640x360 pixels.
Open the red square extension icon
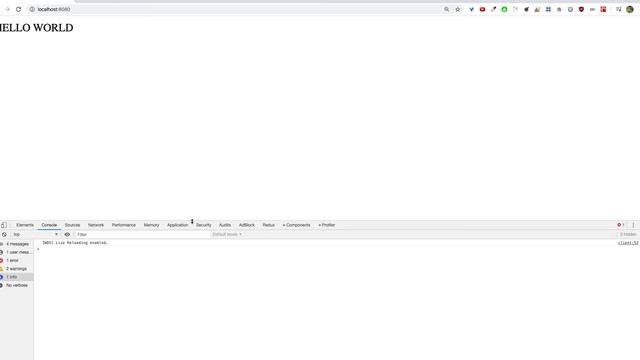pyautogui.click(x=603, y=9)
